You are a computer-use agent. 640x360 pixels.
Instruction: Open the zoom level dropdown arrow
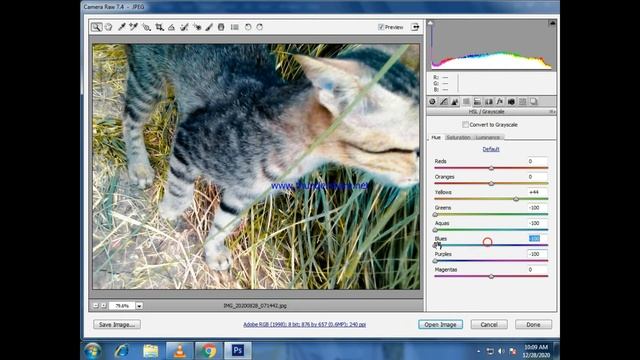[x=139, y=306]
